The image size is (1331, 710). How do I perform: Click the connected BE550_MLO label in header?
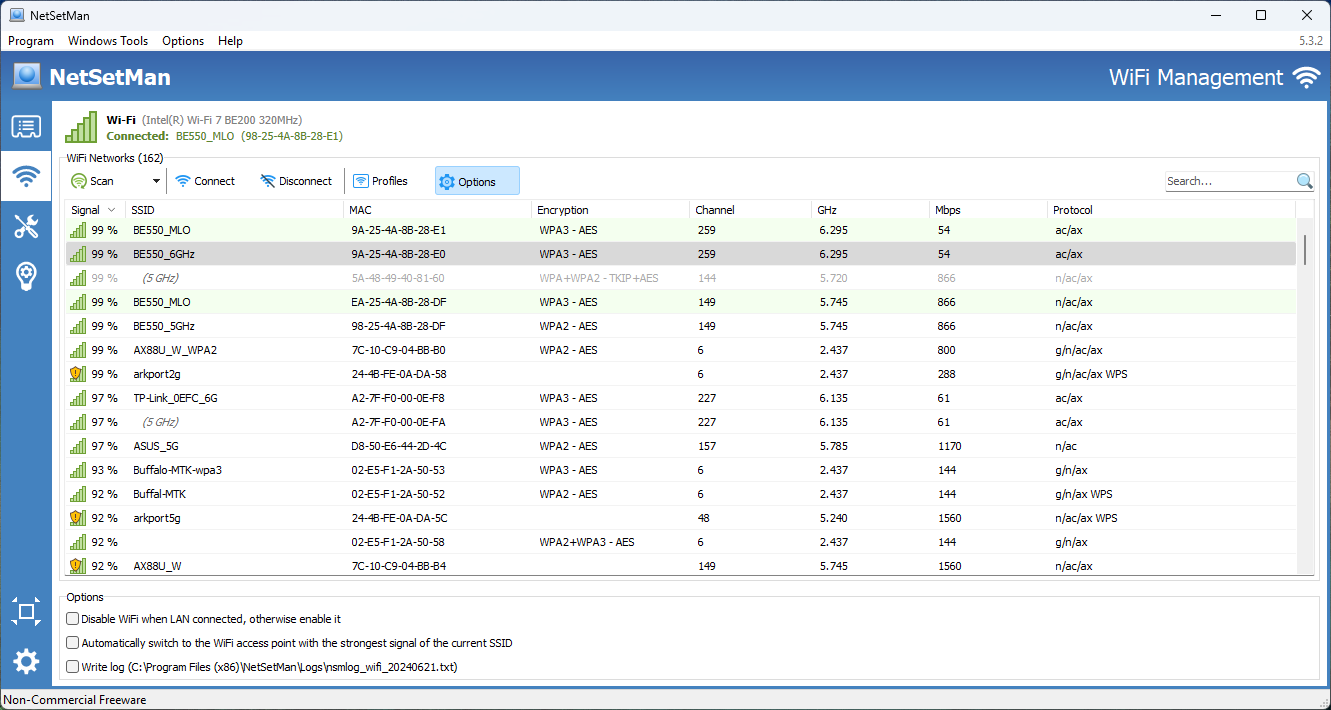click(205, 136)
